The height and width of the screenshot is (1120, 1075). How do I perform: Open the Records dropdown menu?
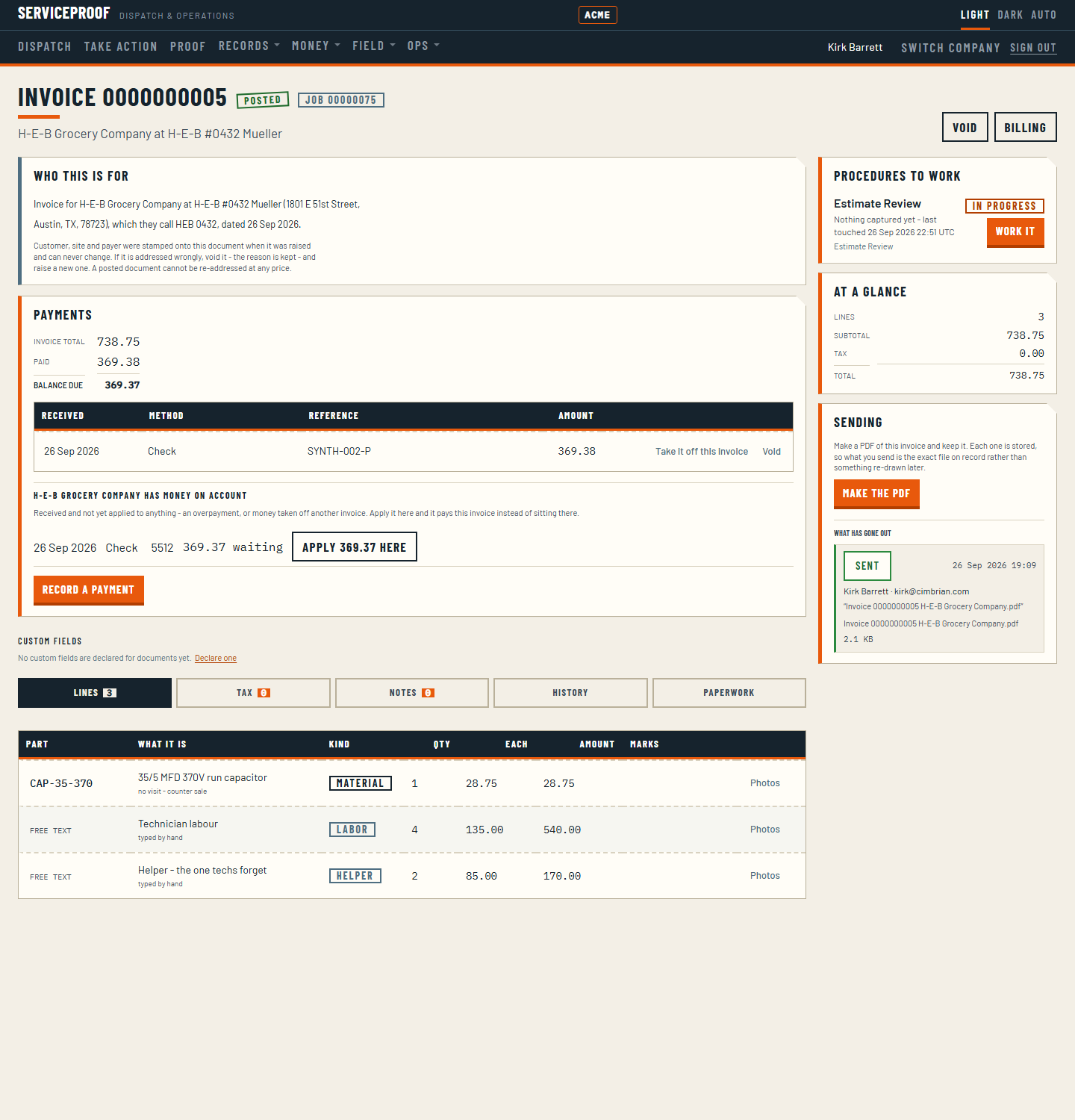click(249, 46)
